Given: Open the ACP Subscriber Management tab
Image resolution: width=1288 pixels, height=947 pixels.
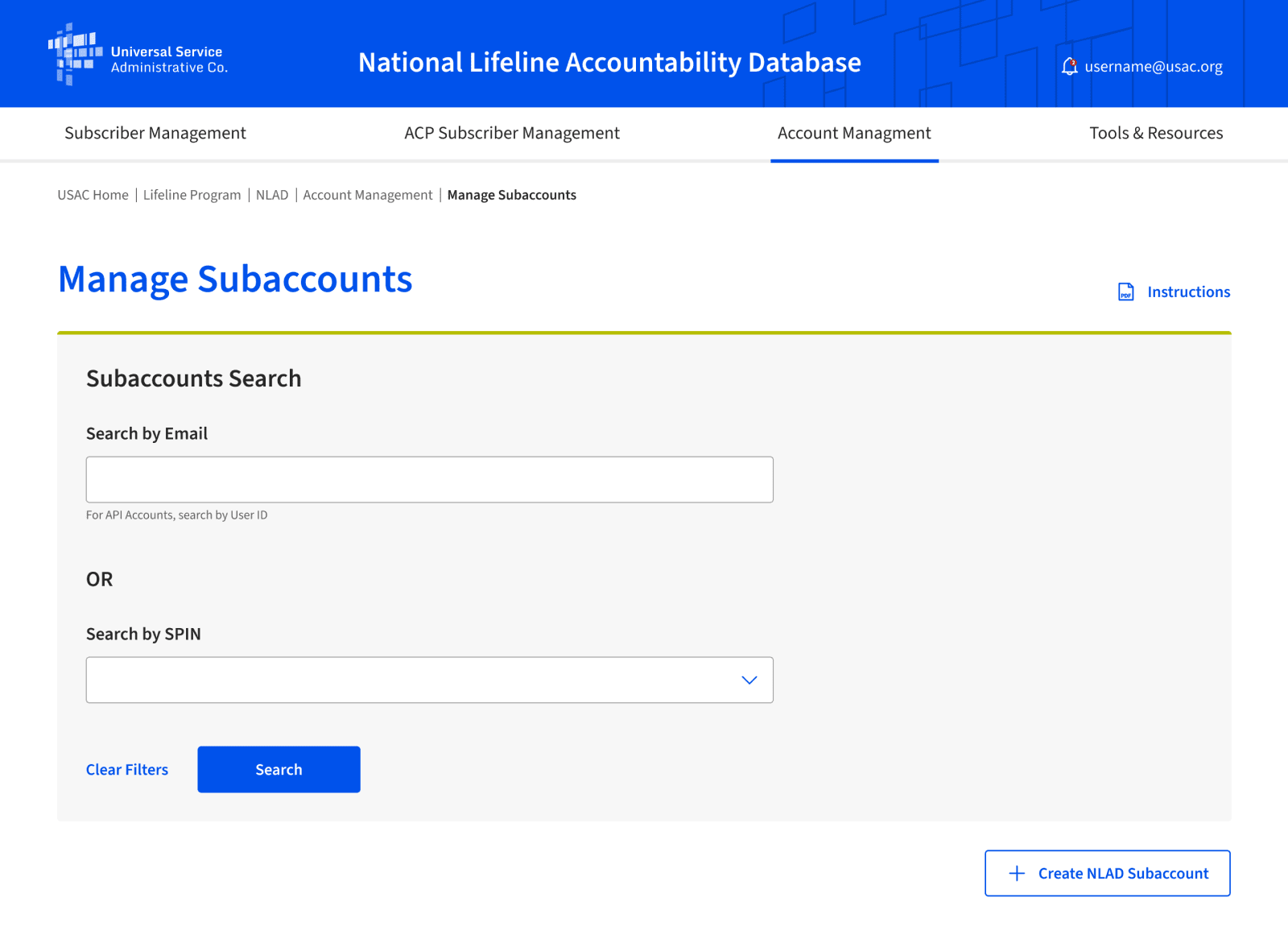Looking at the screenshot, I should (x=512, y=133).
